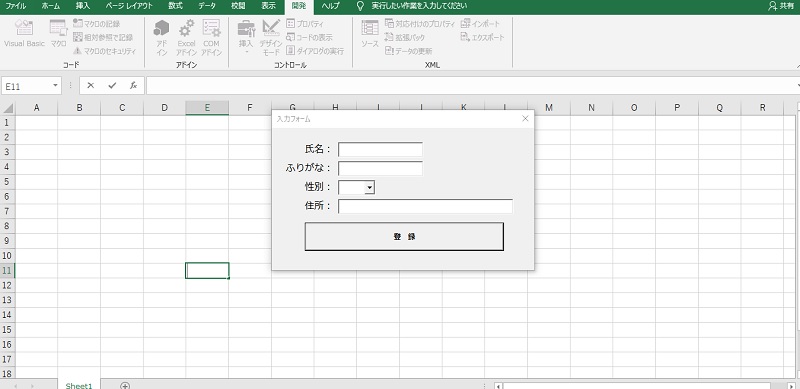The image size is (800, 389).
Task: Click XML エクスポート export
Action: 483,37
